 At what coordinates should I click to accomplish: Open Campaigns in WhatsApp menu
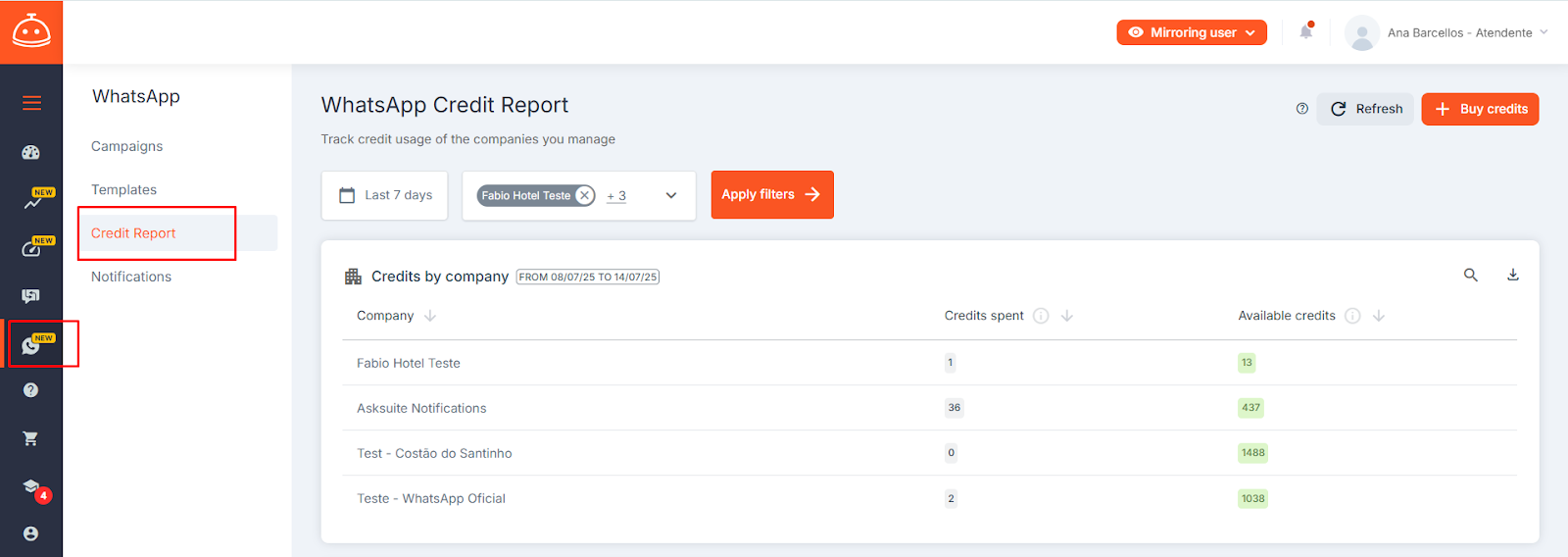coord(127,146)
